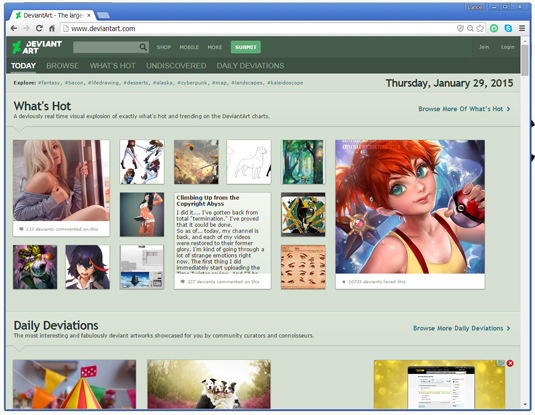
Task: Click the search magnifier in DeviantArt header
Action: point(143,47)
